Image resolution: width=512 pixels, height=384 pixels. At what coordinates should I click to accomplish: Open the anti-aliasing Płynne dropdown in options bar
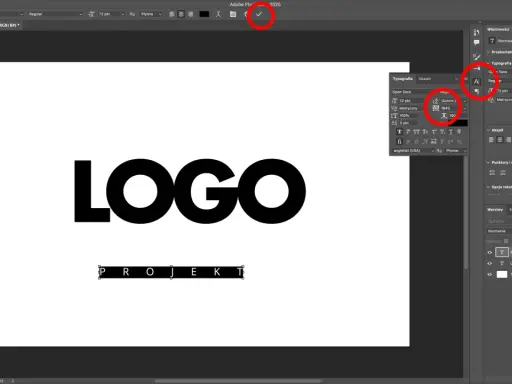pyautogui.click(x=151, y=14)
